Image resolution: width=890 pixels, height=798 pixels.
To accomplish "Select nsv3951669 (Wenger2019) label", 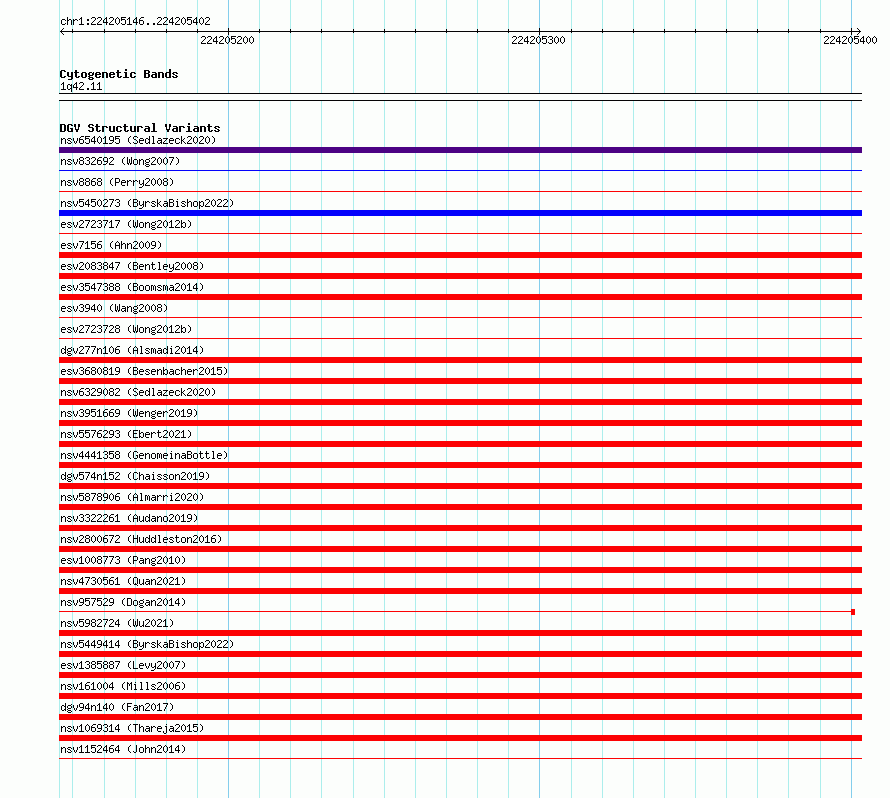I will [129, 413].
